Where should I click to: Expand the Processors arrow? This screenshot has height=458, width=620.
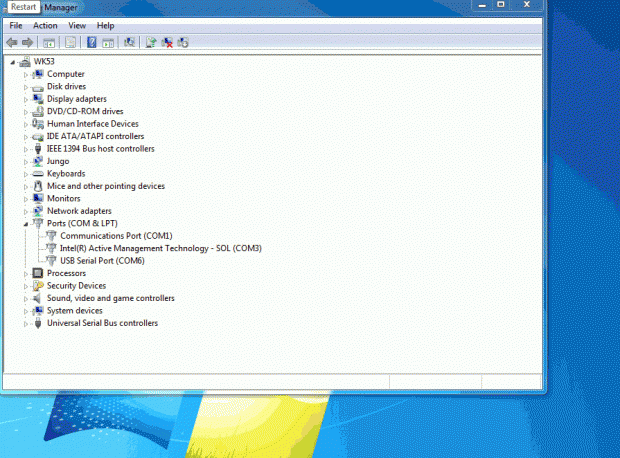point(26,274)
